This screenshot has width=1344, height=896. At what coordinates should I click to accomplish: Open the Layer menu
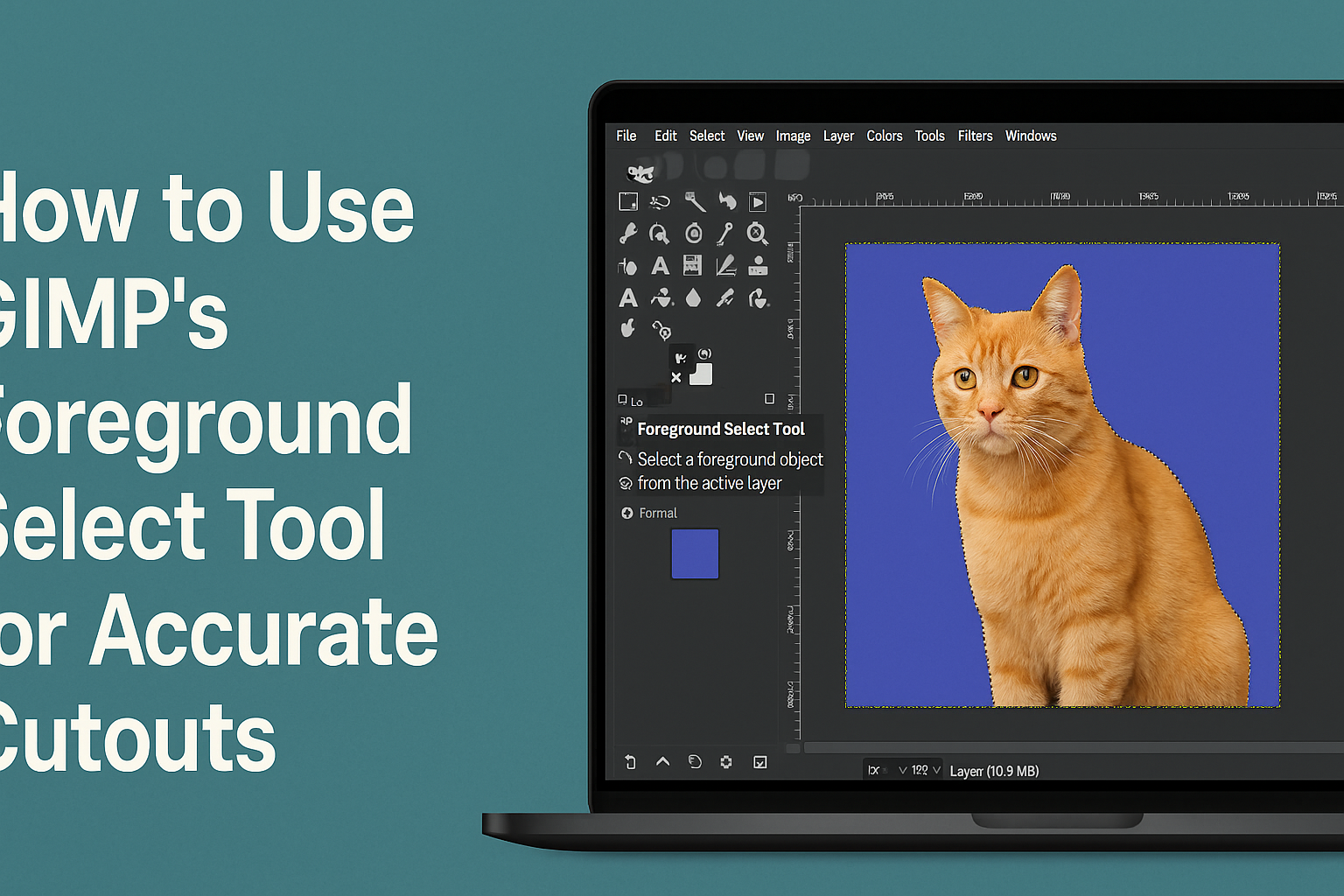(838, 136)
